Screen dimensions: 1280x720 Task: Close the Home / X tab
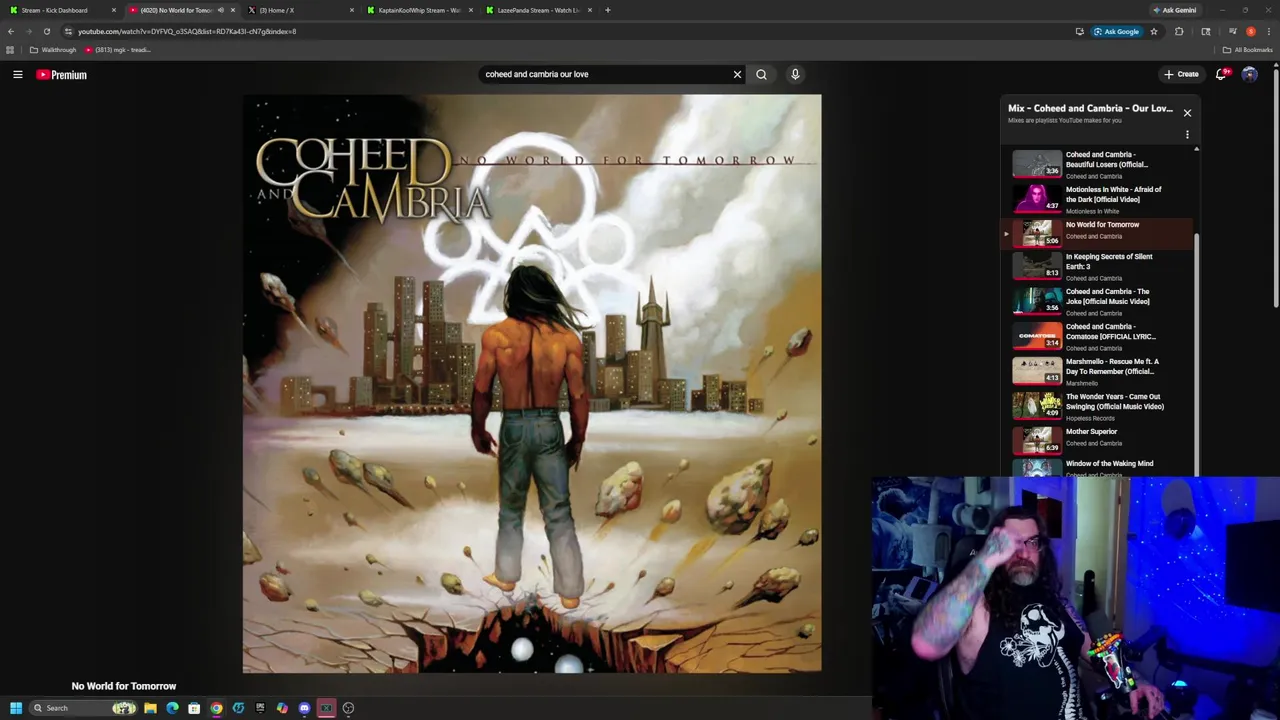pyautogui.click(x=352, y=10)
